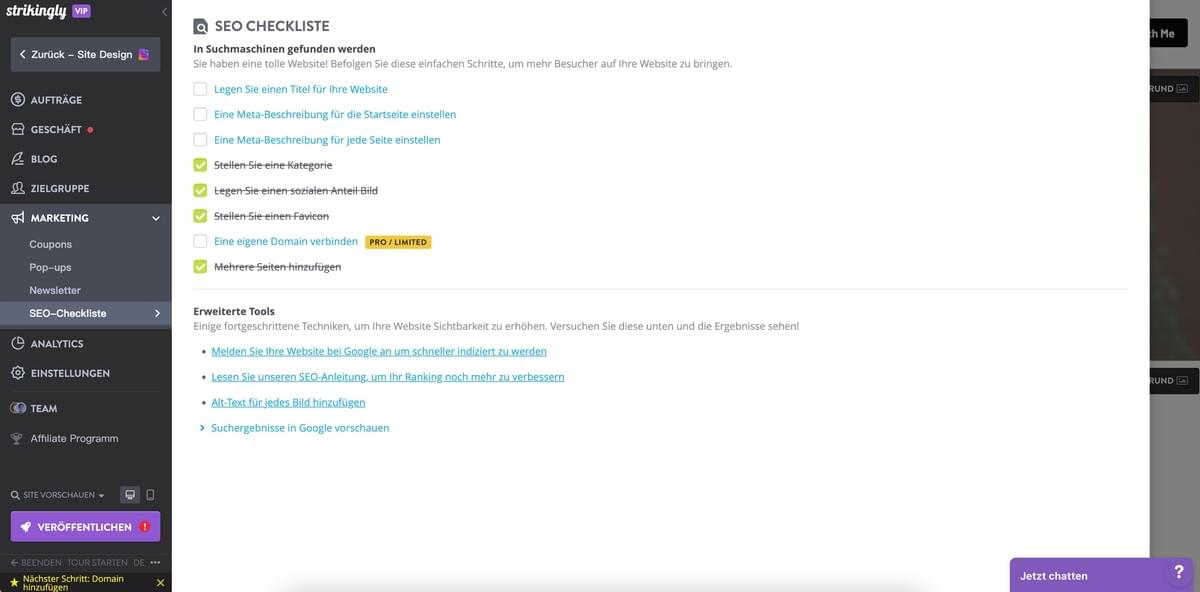Collapse the Marketing menu chevron
The height and width of the screenshot is (592, 1200).
pos(155,217)
